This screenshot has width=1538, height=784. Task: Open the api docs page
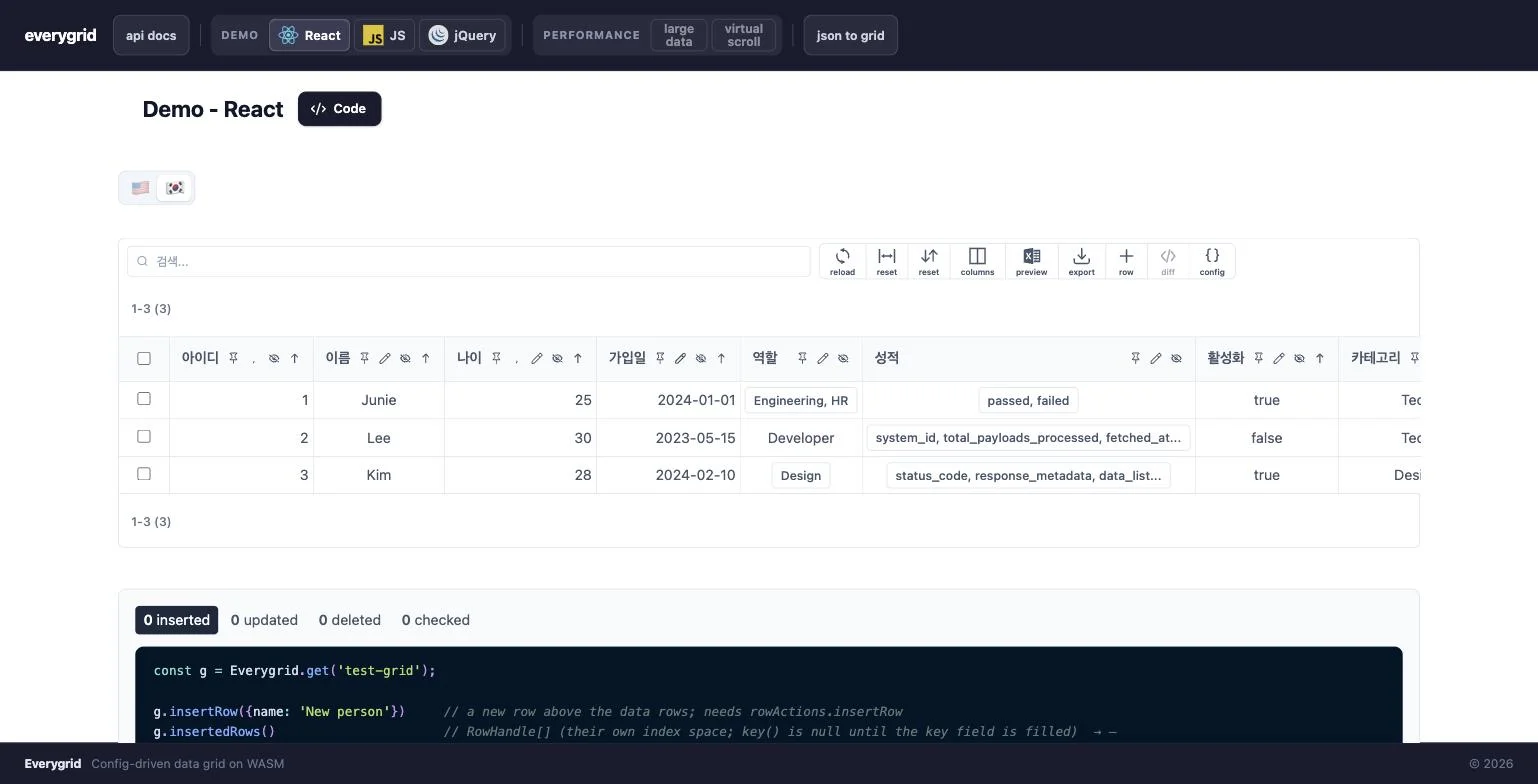coord(151,35)
